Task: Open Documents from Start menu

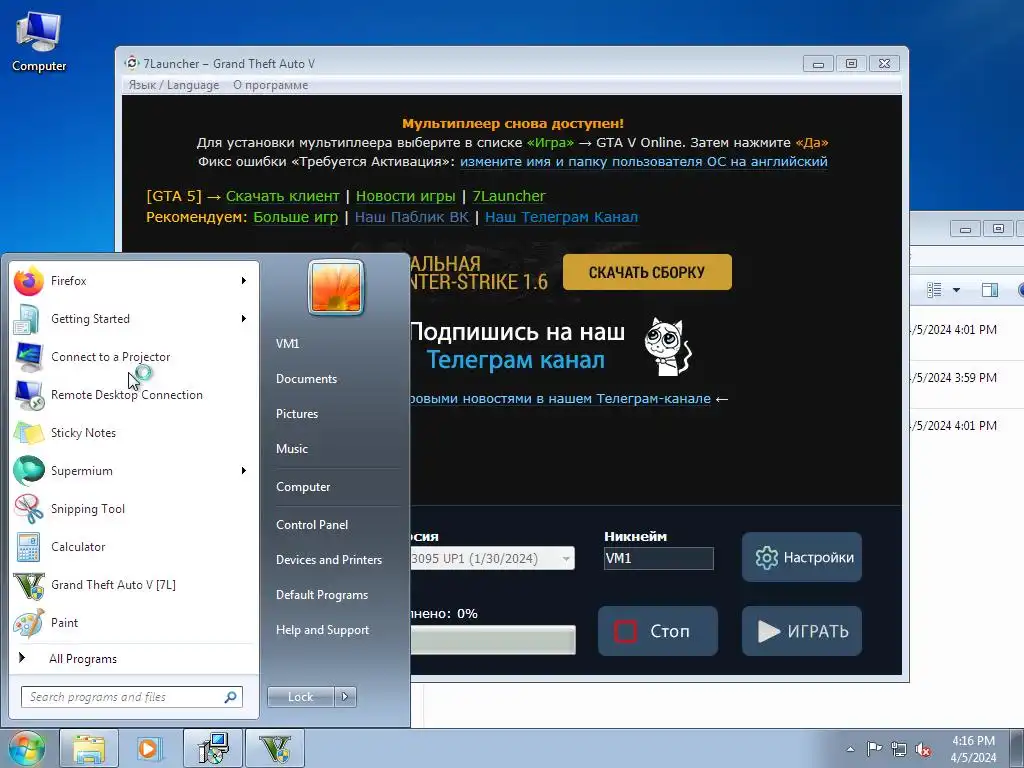Action: point(306,379)
